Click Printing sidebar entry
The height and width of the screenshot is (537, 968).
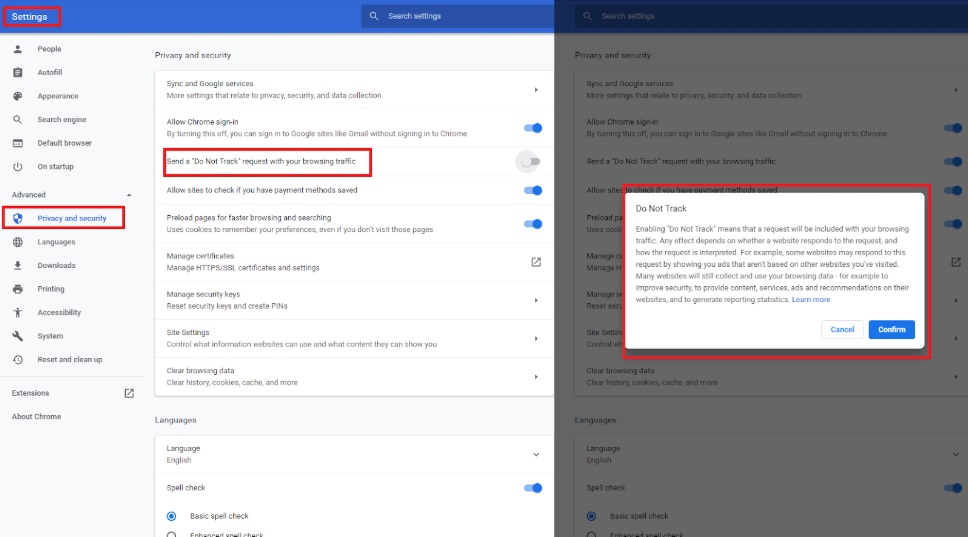[51, 289]
